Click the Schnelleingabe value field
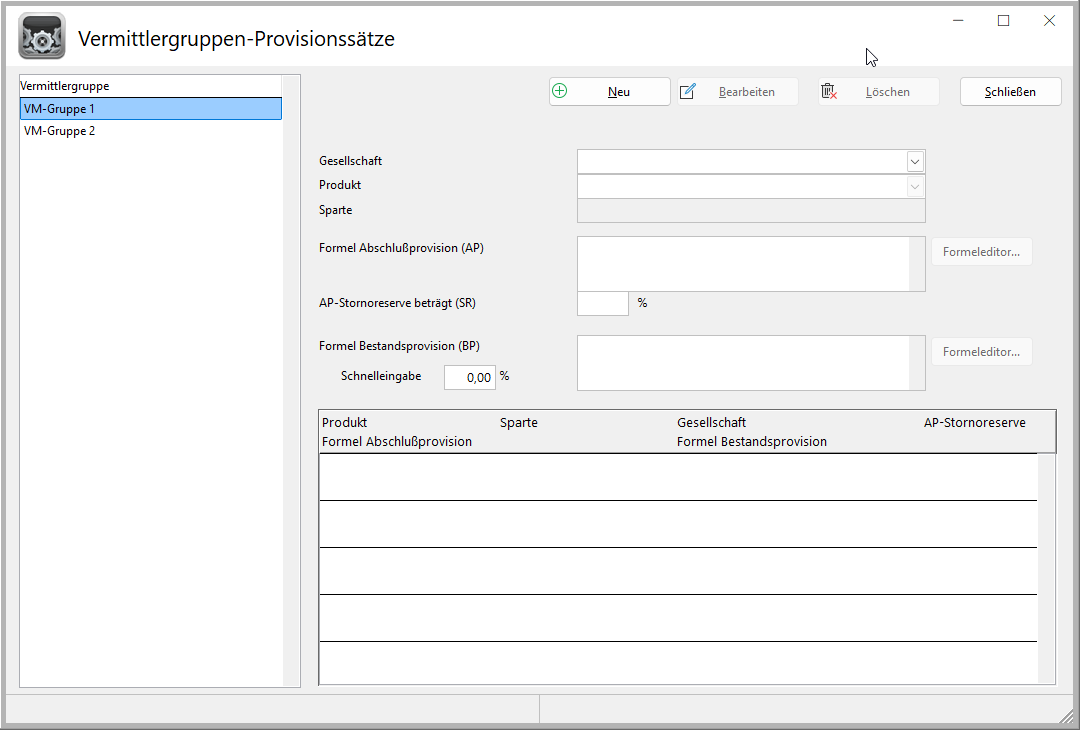This screenshot has height=730, width=1080. point(470,377)
